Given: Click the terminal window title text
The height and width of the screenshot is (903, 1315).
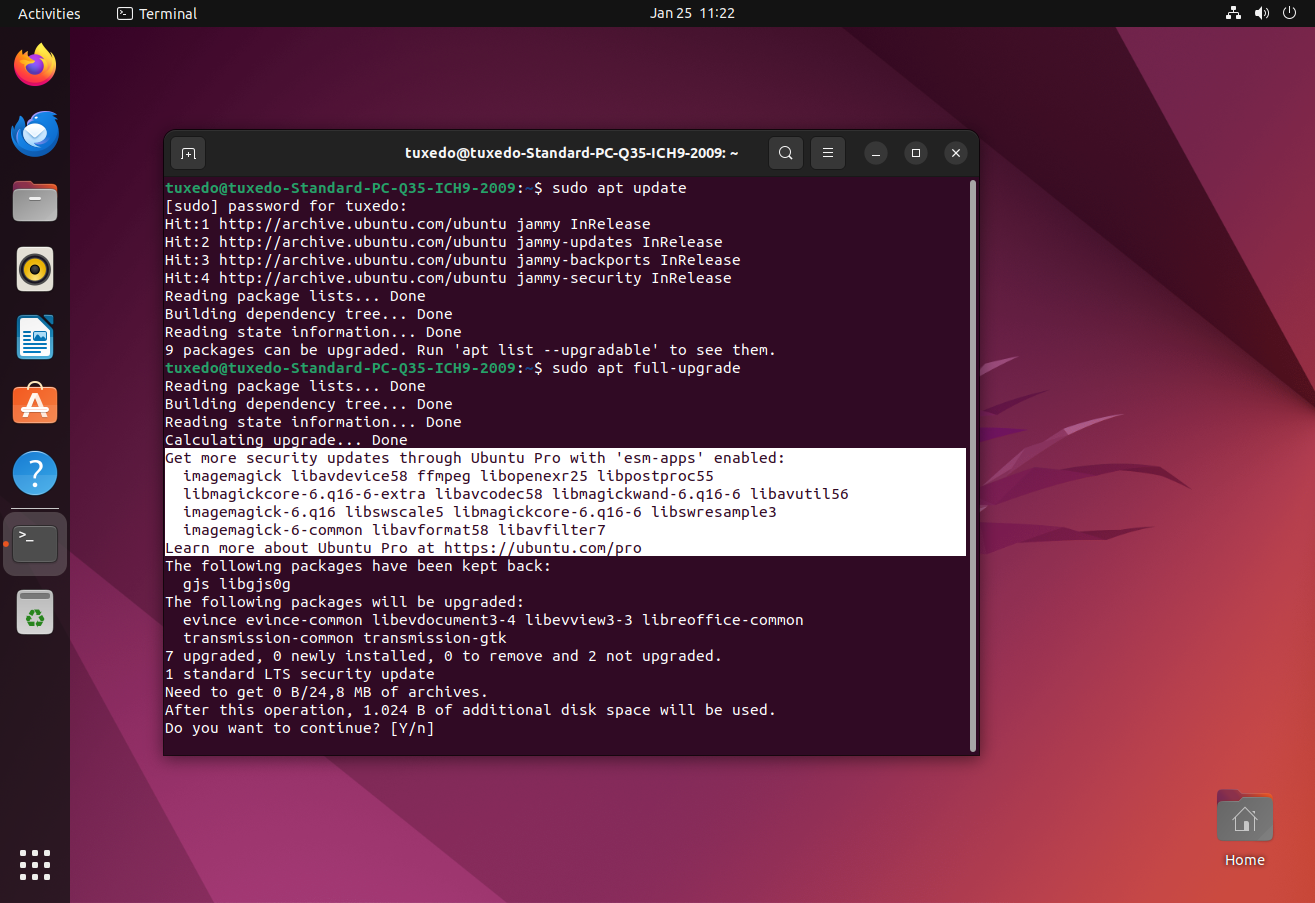Looking at the screenshot, I should (x=571, y=153).
